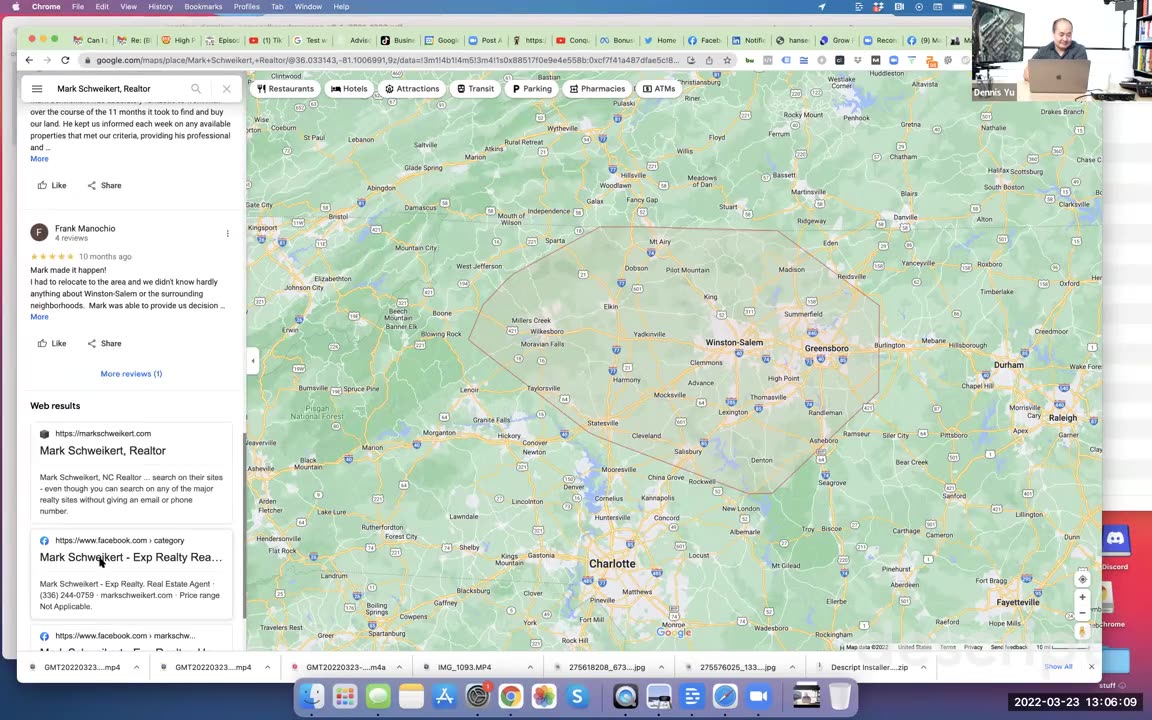Like Frank Manochio's review
This screenshot has width=1152, height=720.
(52, 343)
